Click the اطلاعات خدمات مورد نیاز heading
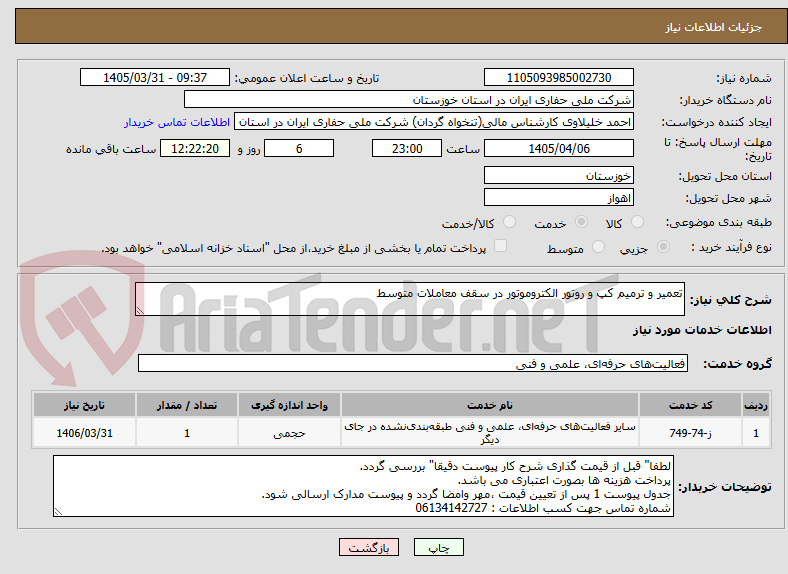The height and width of the screenshot is (574, 788). pos(702,330)
